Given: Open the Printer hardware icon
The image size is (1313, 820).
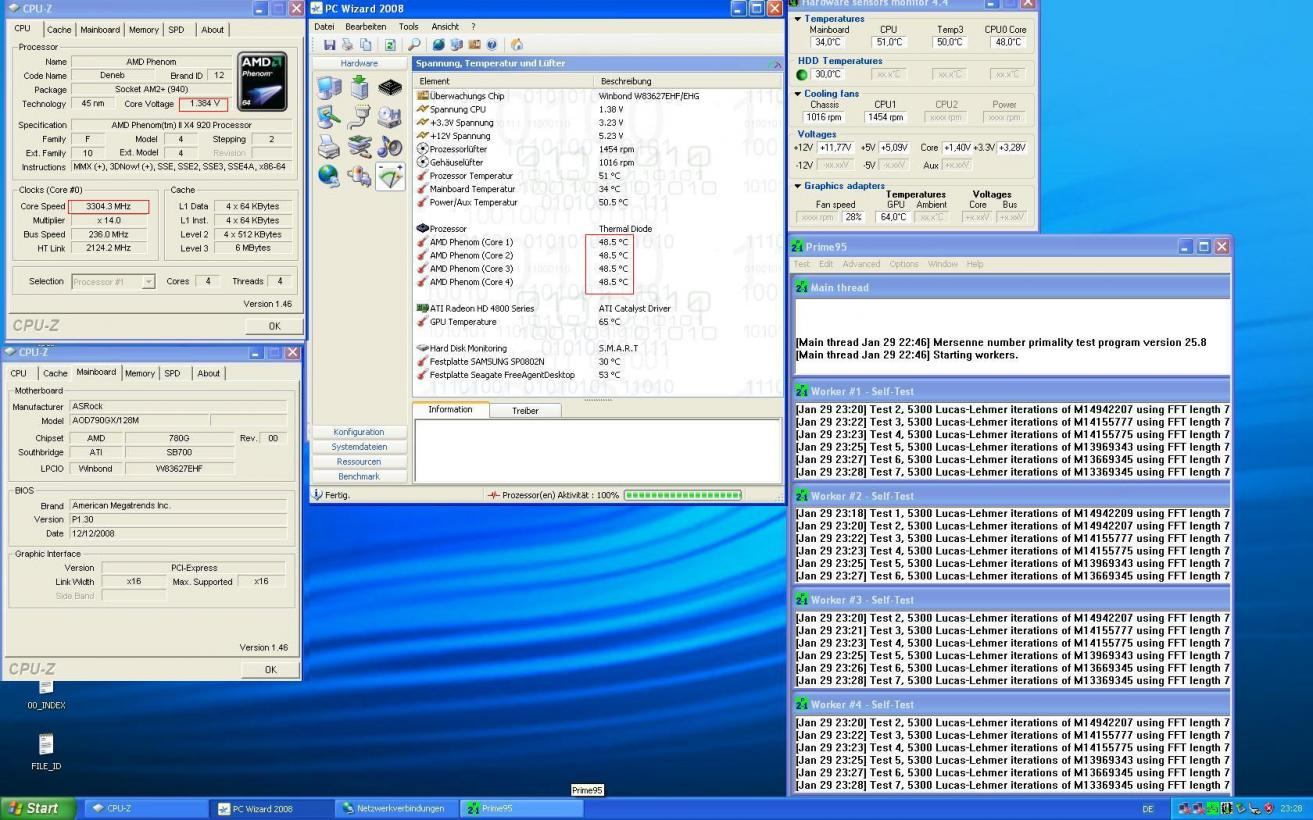Looking at the screenshot, I should point(329,147).
